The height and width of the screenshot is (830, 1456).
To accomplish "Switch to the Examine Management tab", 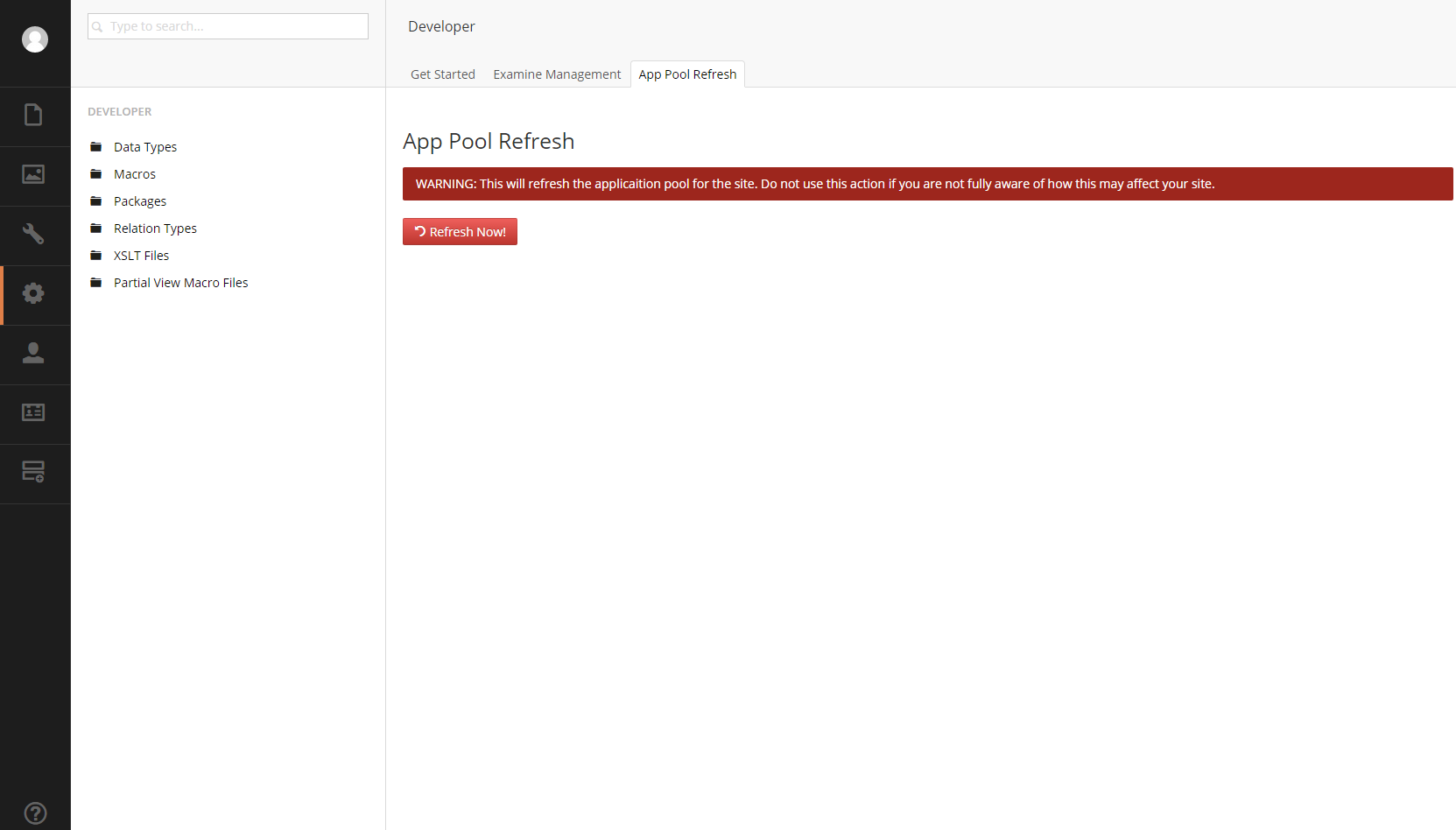I will click(557, 74).
